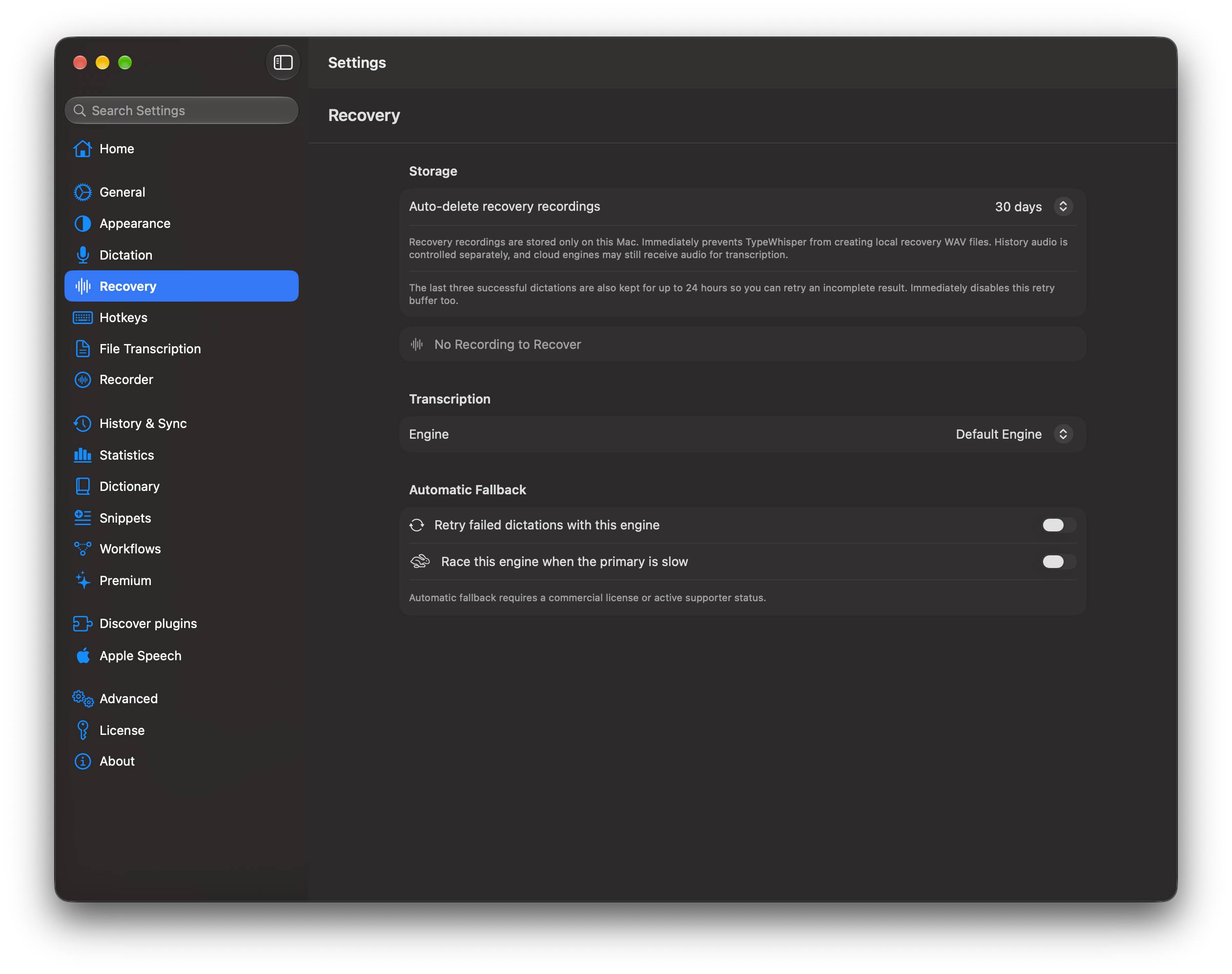Open Workflows node icon

point(82,548)
